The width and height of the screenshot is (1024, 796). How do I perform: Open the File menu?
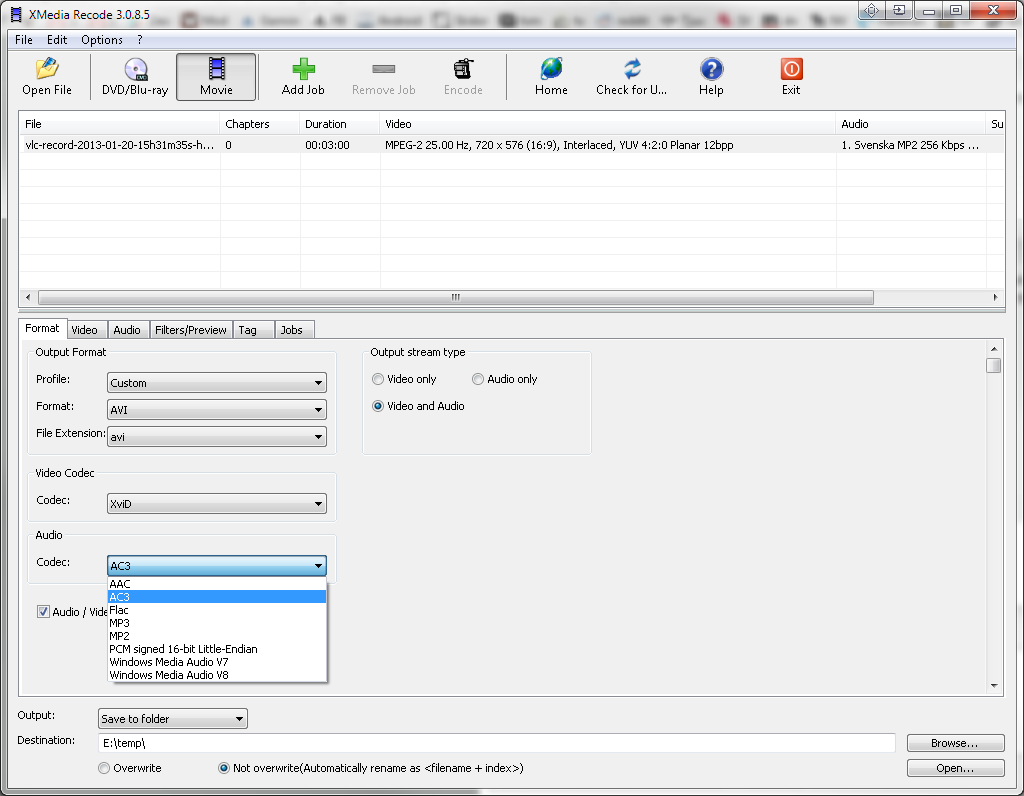pos(24,40)
